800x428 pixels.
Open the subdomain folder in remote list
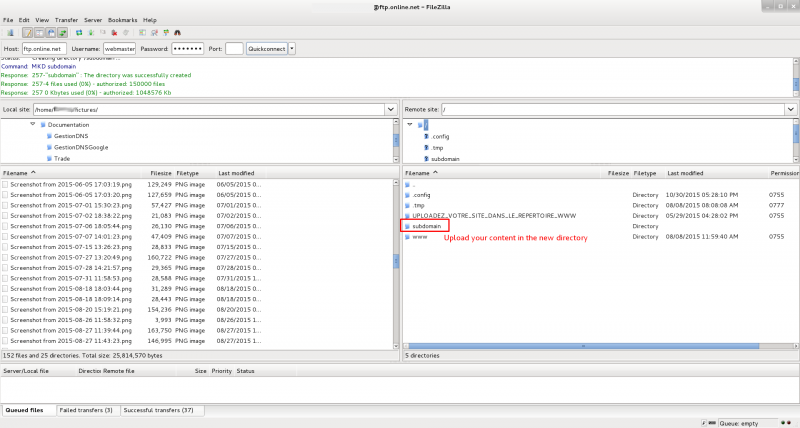coord(427,226)
